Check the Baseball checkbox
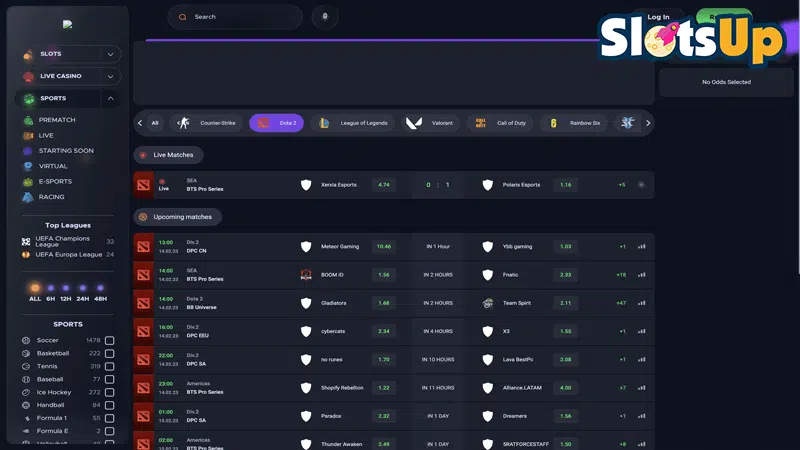This screenshot has width=800, height=450. (109, 380)
